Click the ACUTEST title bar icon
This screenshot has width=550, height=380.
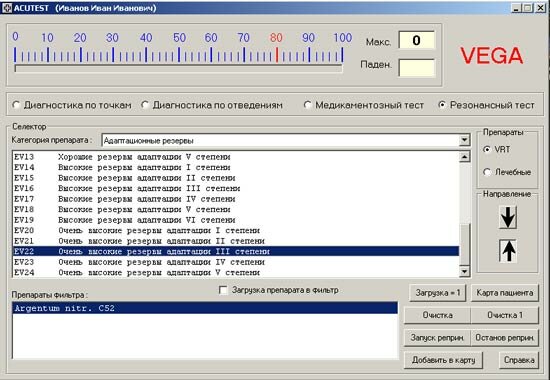coord(7,8)
